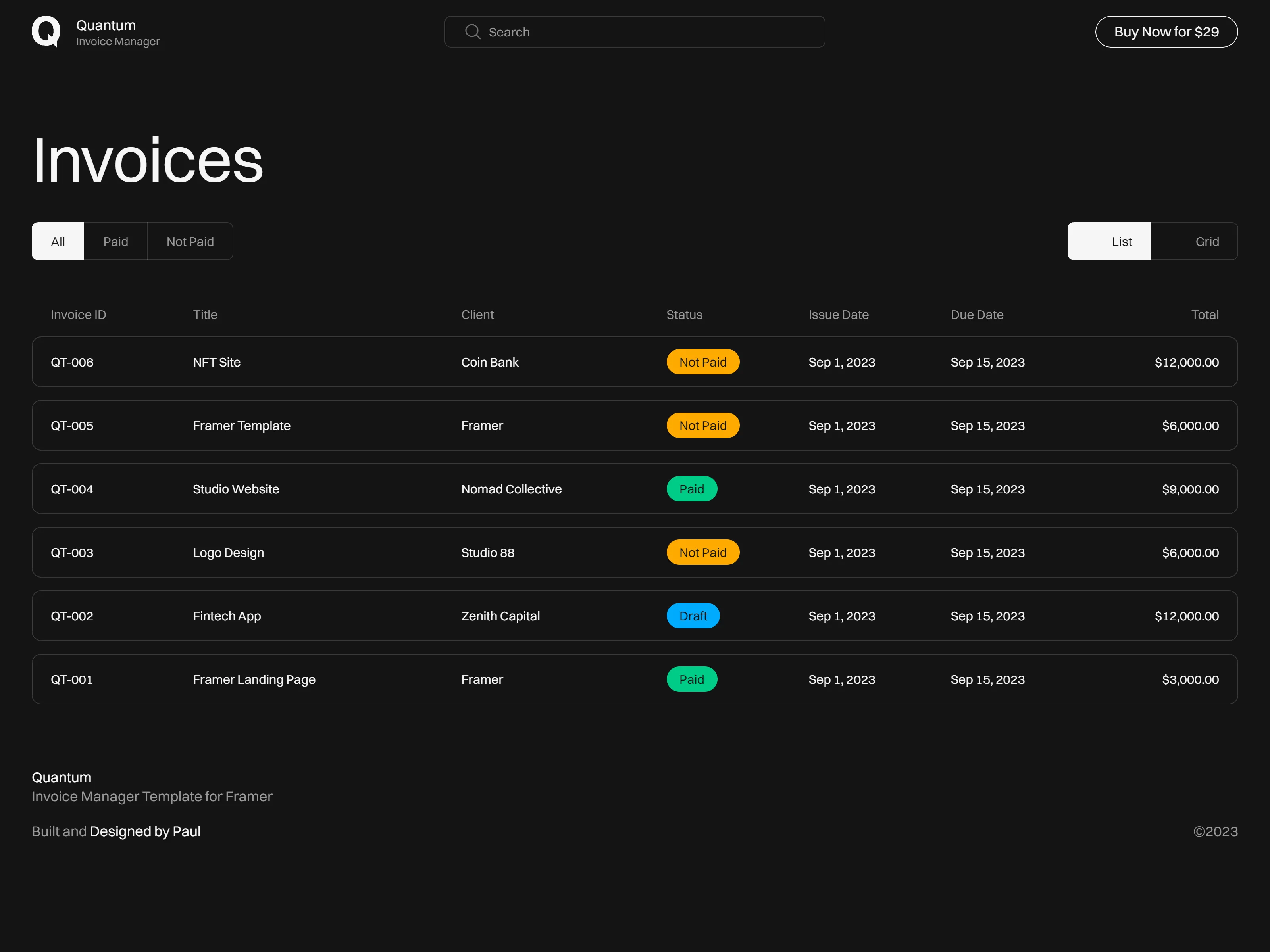Click the Issue Date column header
The width and height of the screenshot is (1270, 952).
pyautogui.click(x=839, y=315)
